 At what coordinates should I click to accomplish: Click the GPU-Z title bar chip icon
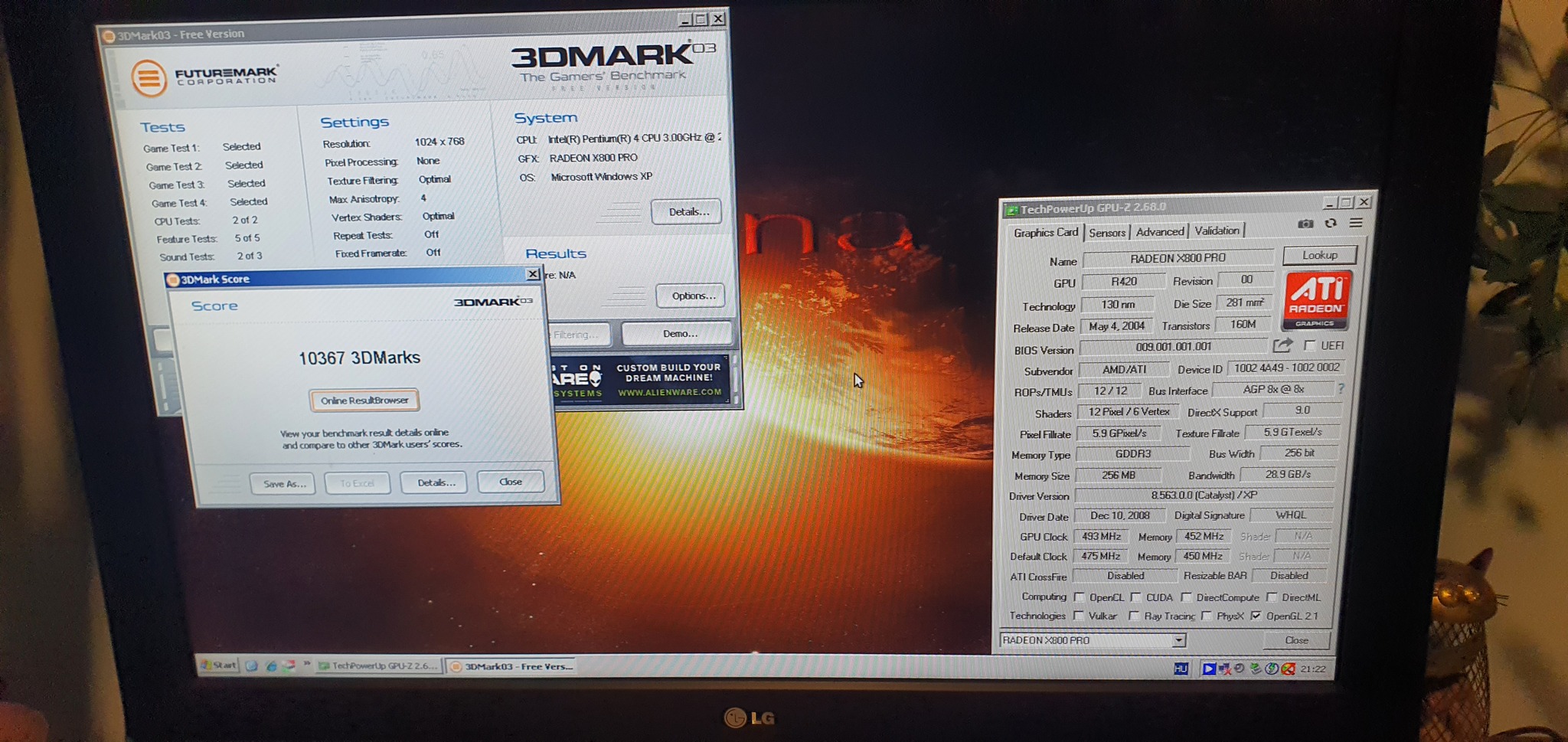(1011, 210)
